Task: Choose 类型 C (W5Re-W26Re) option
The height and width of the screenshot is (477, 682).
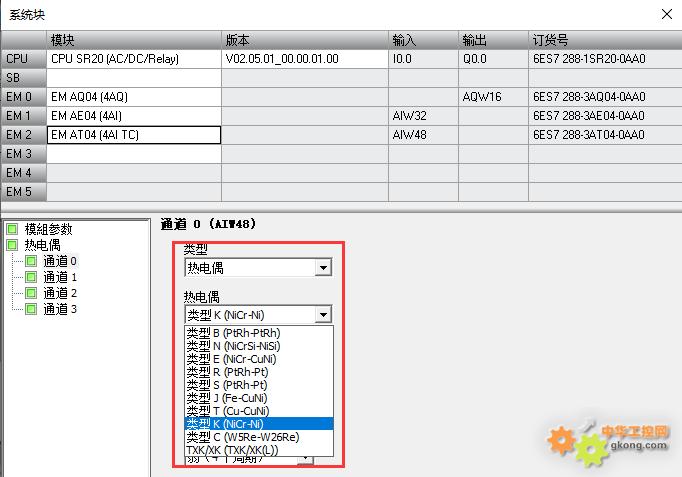Action: [x=259, y=437]
